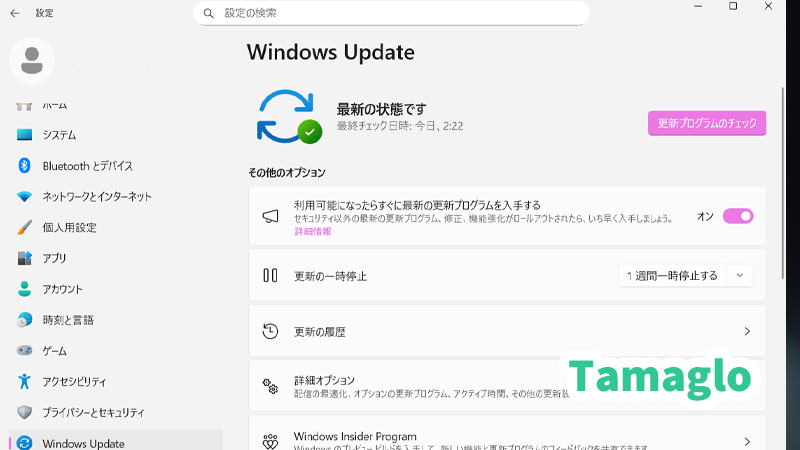The image size is (800, 450).
Task: Click the paintbrush personalization icon
Action: pyautogui.click(x=24, y=227)
